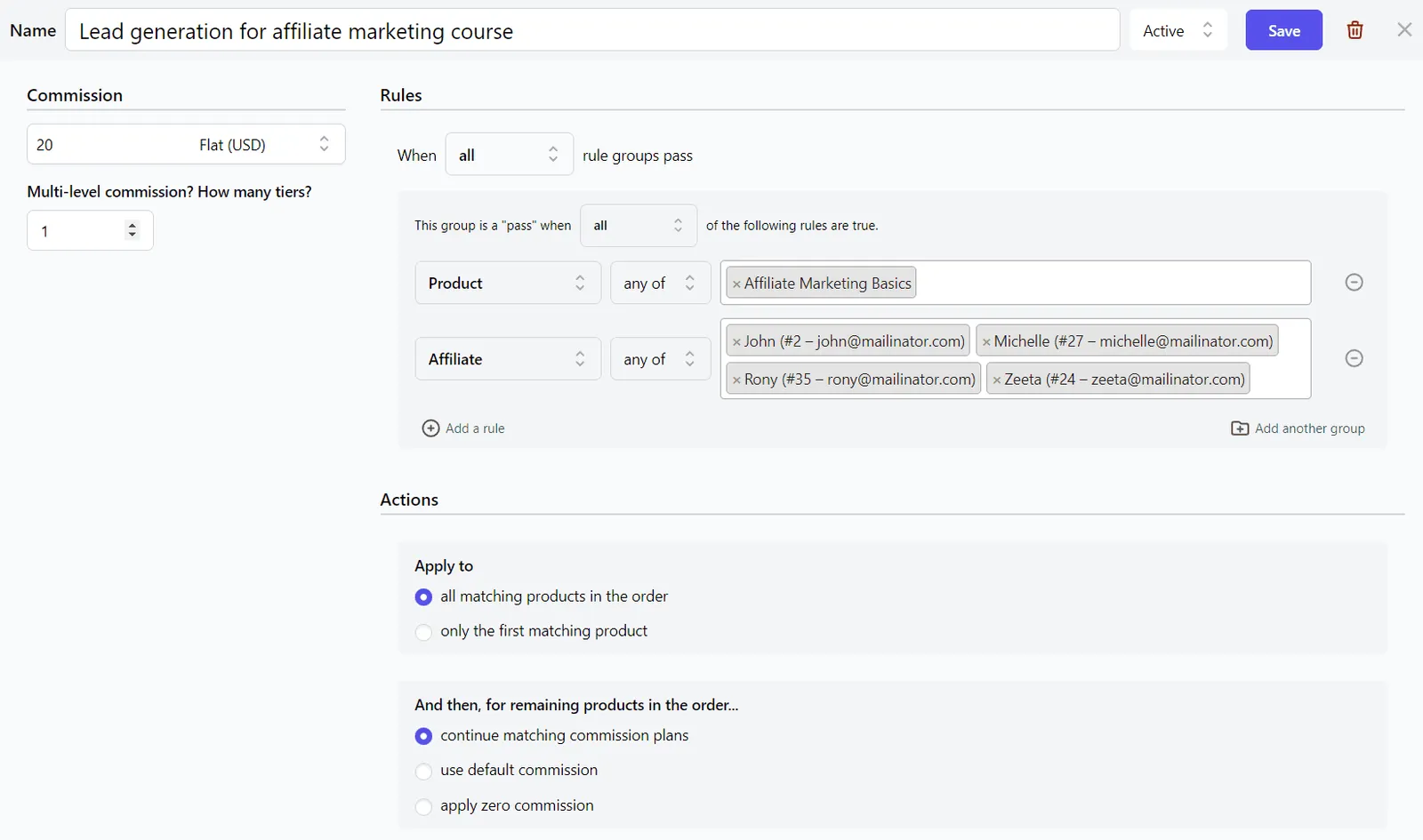1423x840 pixels.
Task: Open the Product rule type dropdown
Action: point(508,283)
